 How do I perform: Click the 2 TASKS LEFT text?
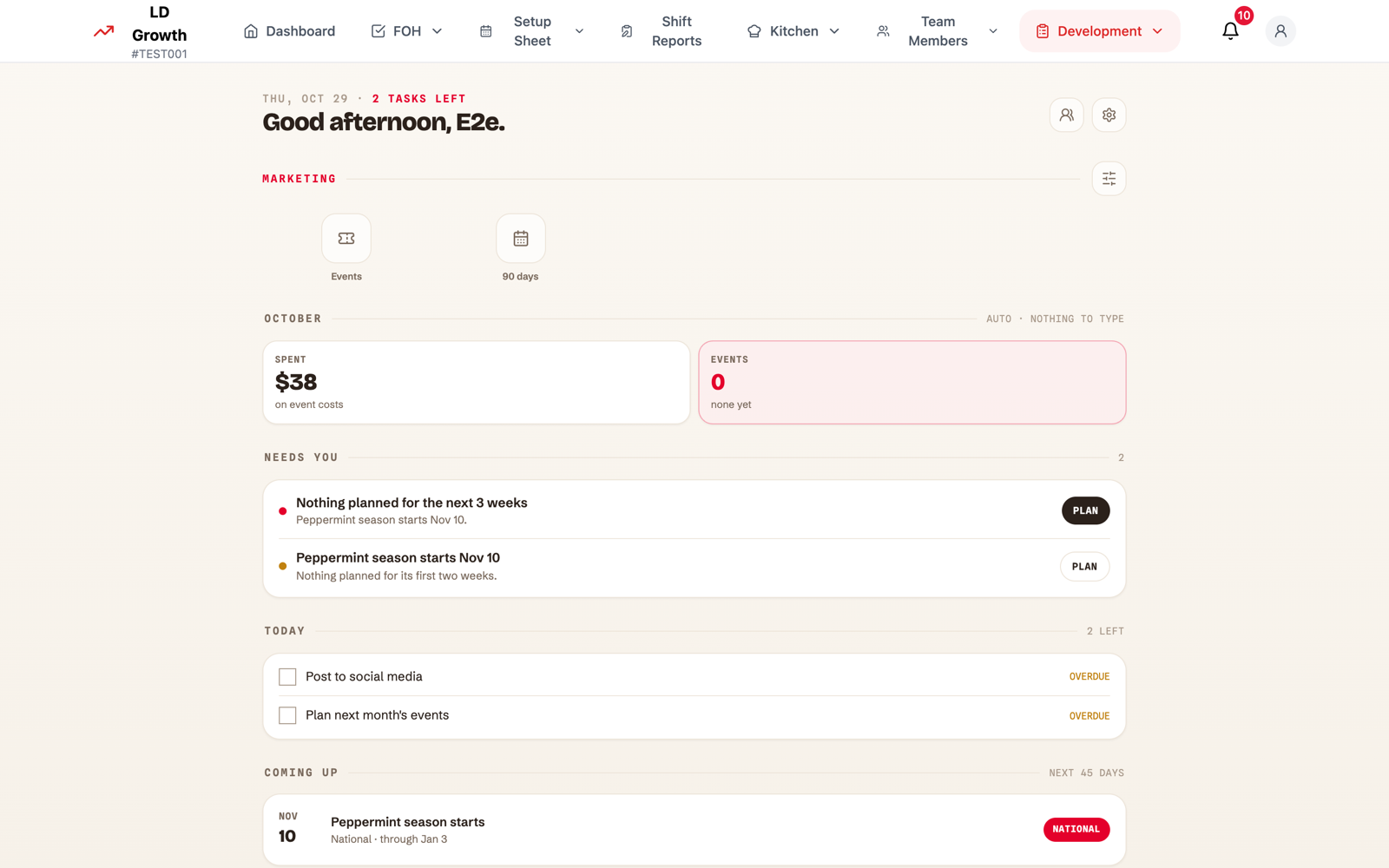419,99
